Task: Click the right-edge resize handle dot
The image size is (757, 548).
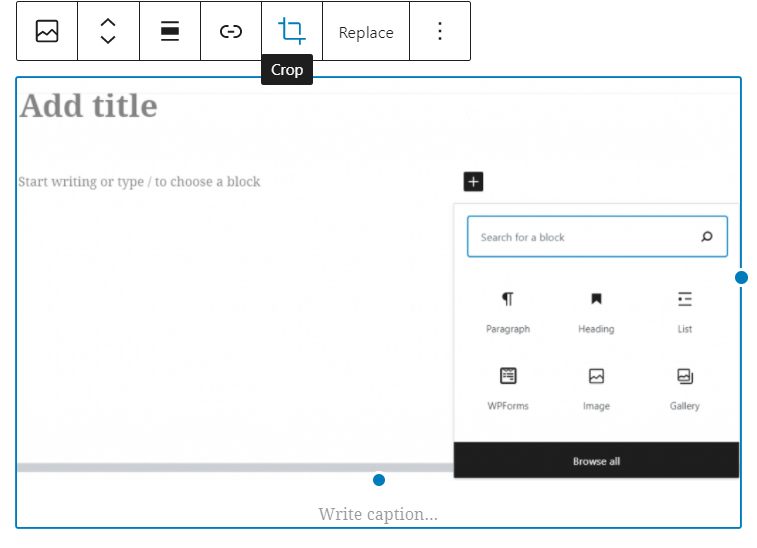Action: [x=741, y=278]
